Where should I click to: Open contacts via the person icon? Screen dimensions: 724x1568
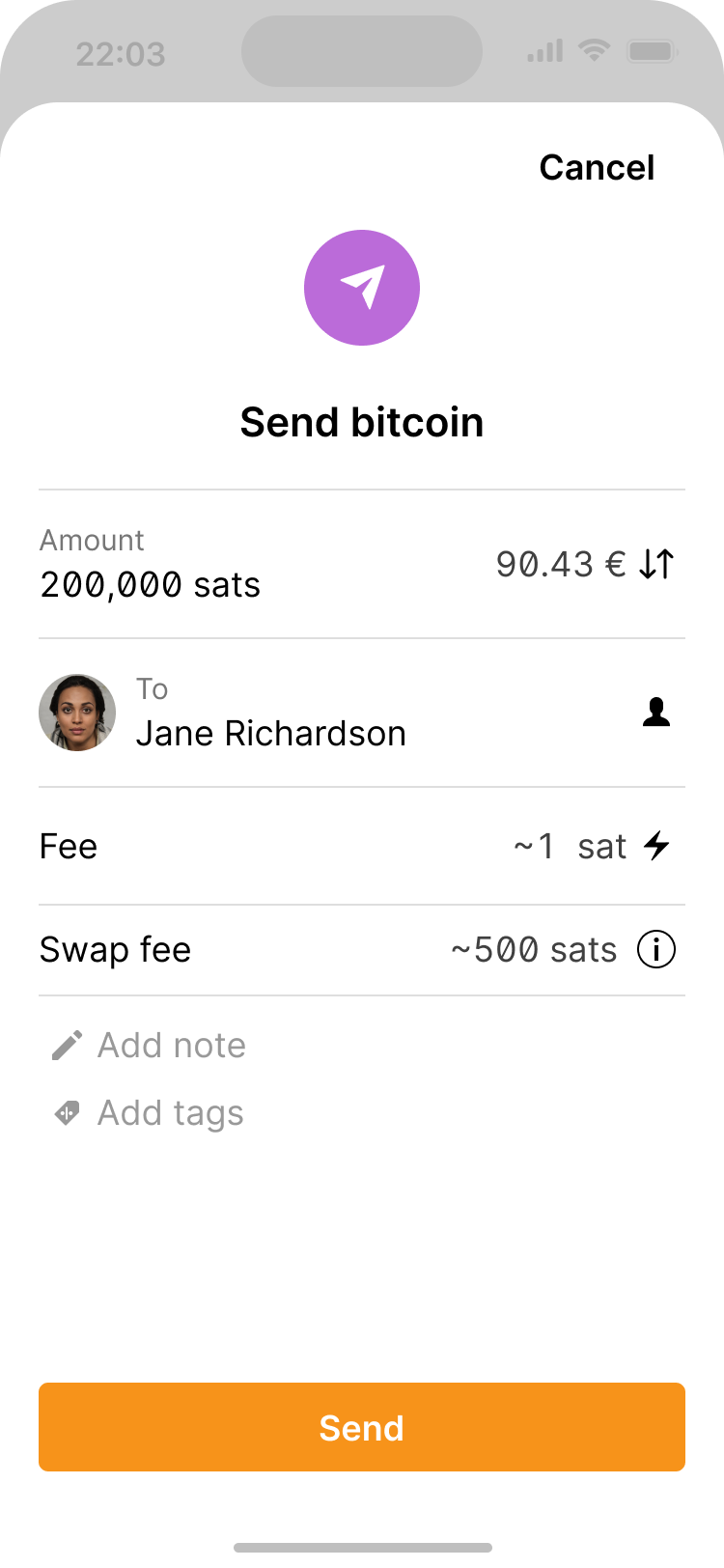tap(656, 714)
